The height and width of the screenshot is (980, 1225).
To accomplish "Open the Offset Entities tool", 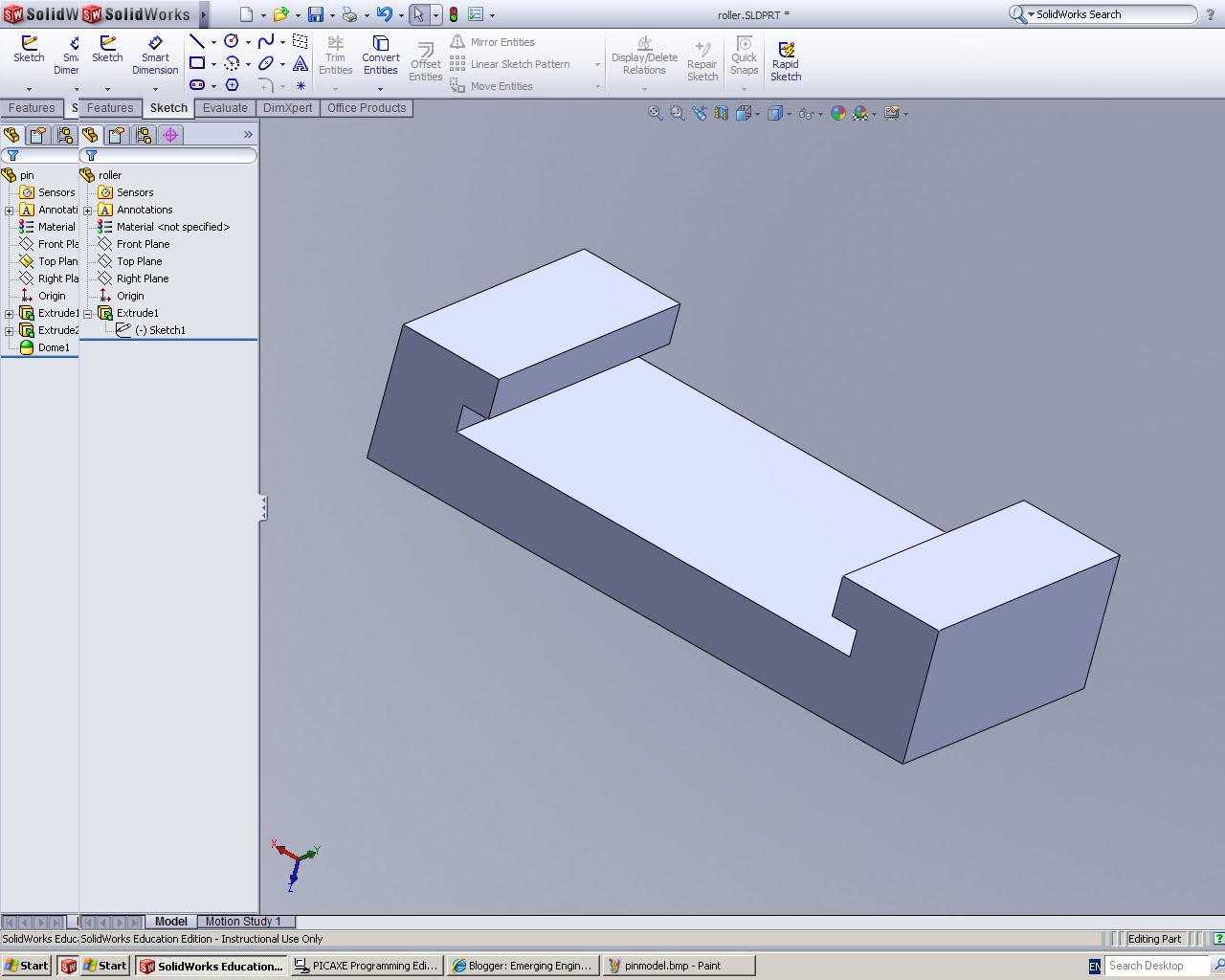I will [x=425, y=59].
